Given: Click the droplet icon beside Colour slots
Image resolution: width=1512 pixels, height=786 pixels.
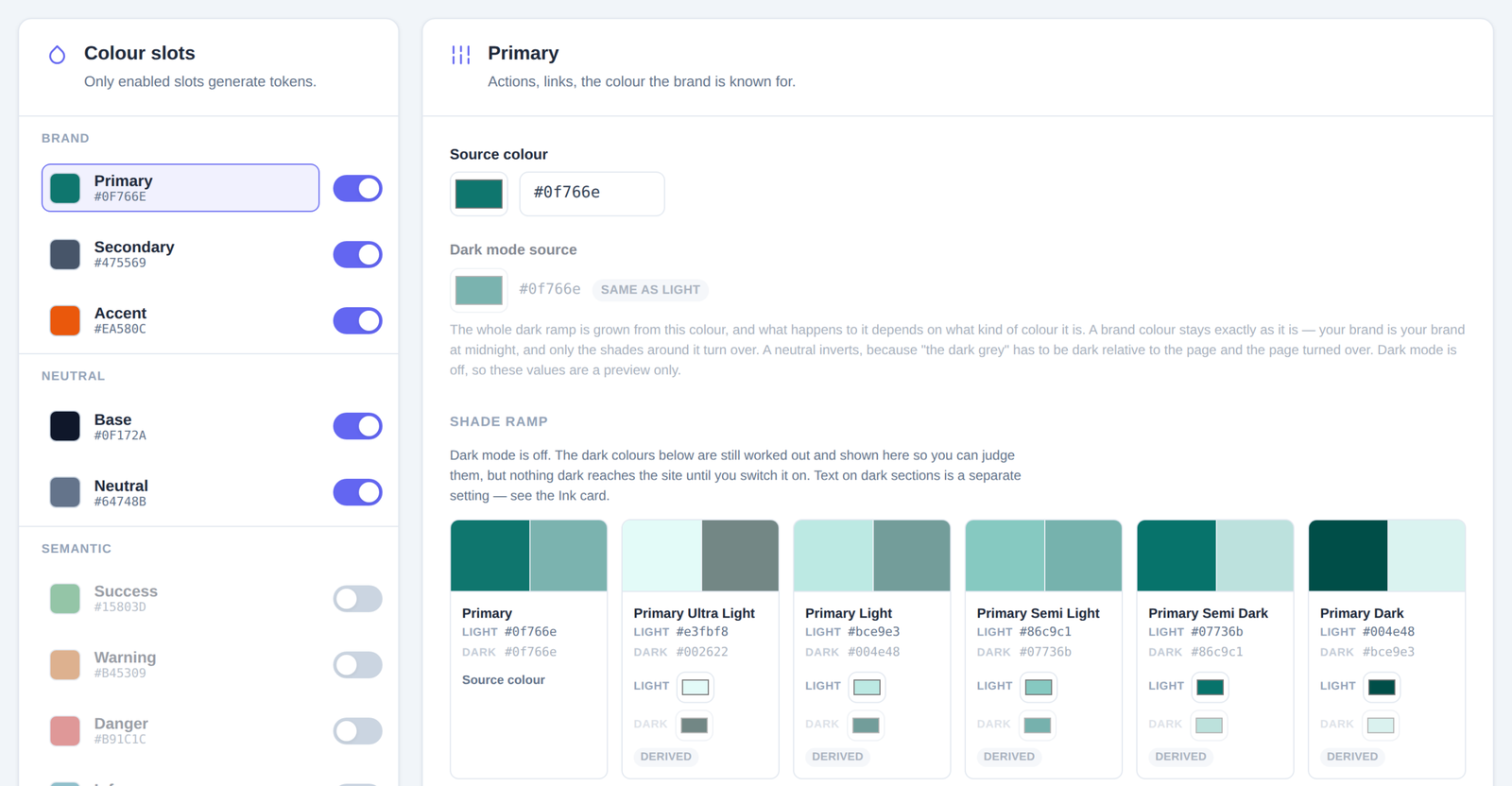Looking at the screenshot, I should click(58, 55).
